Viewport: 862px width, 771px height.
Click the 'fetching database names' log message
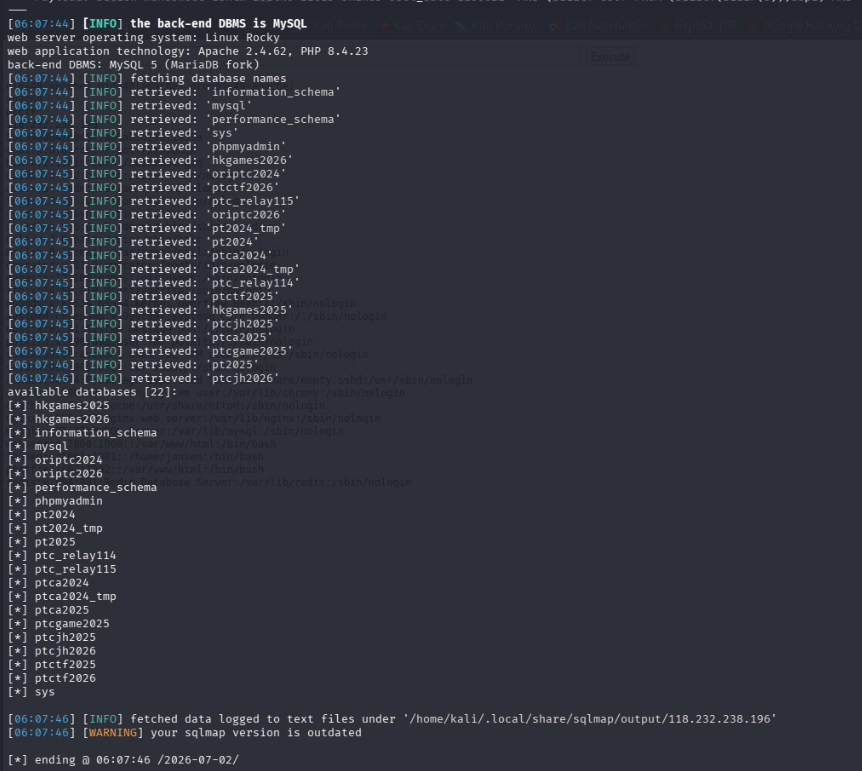(x=208, y=79)
